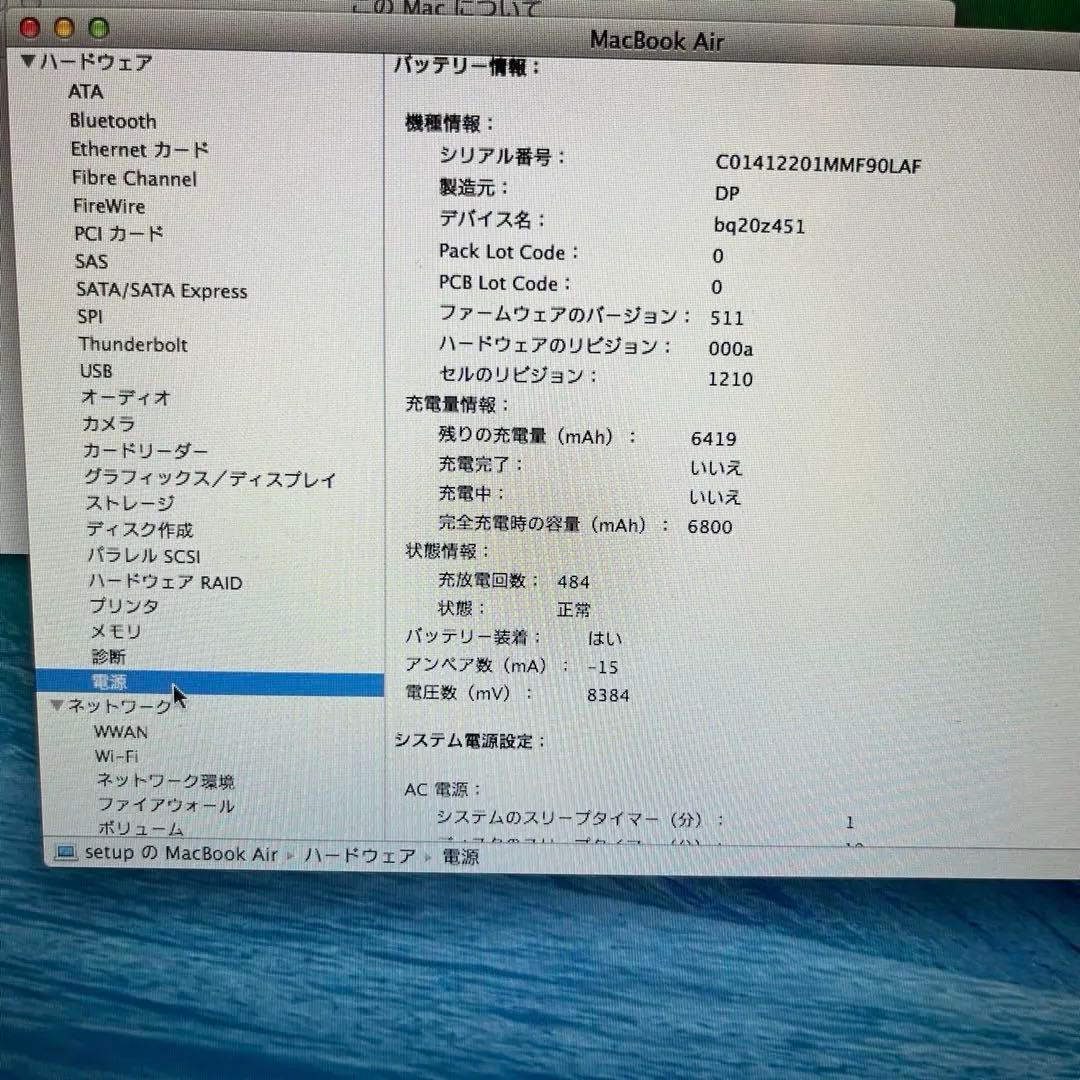Open the SATA/SATA Express section
Screen dimensions: 1080x1080
coord(162,290)
